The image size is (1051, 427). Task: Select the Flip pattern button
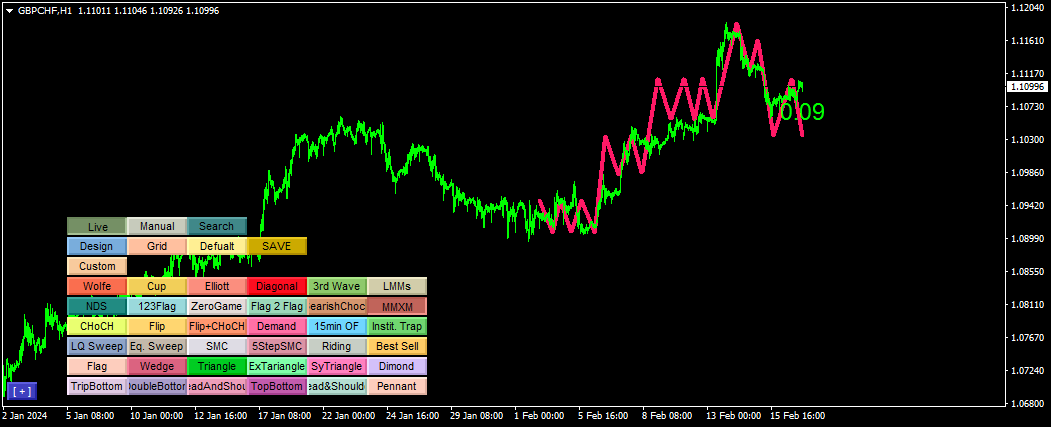pyautogui.click(x=157, y=326)
